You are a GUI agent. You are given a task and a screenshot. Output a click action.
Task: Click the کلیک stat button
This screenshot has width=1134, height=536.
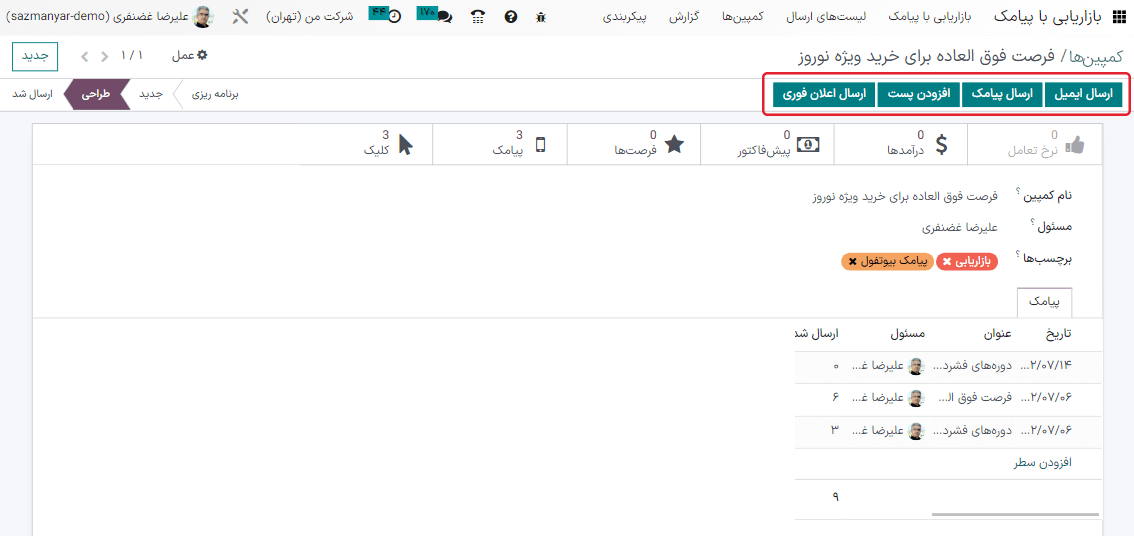pos(383,143)
